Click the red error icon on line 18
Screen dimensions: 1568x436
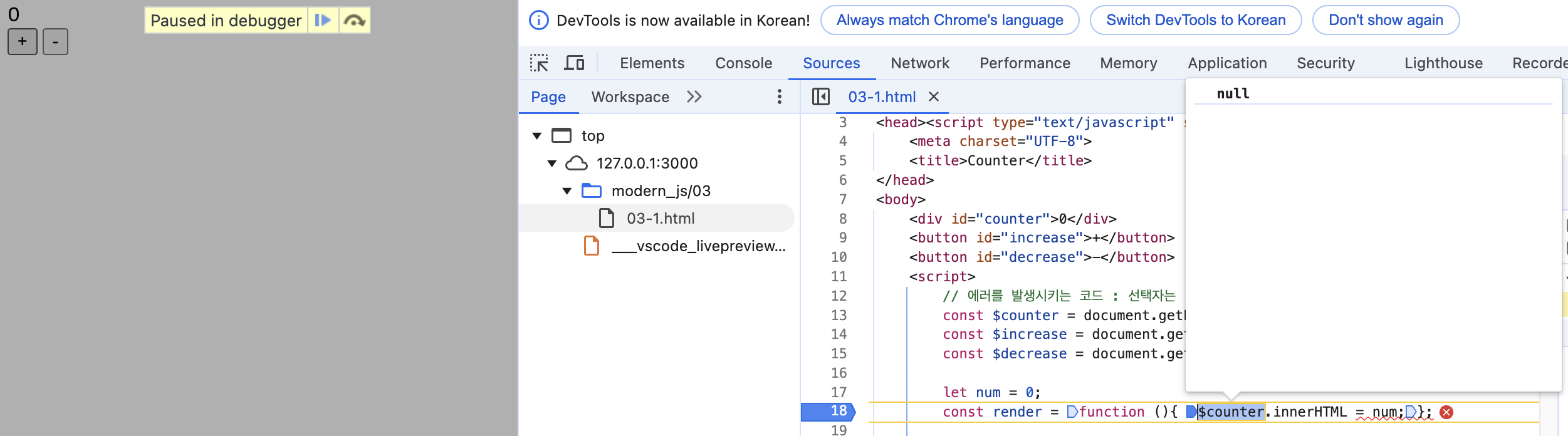click(x=1446, y=412)
